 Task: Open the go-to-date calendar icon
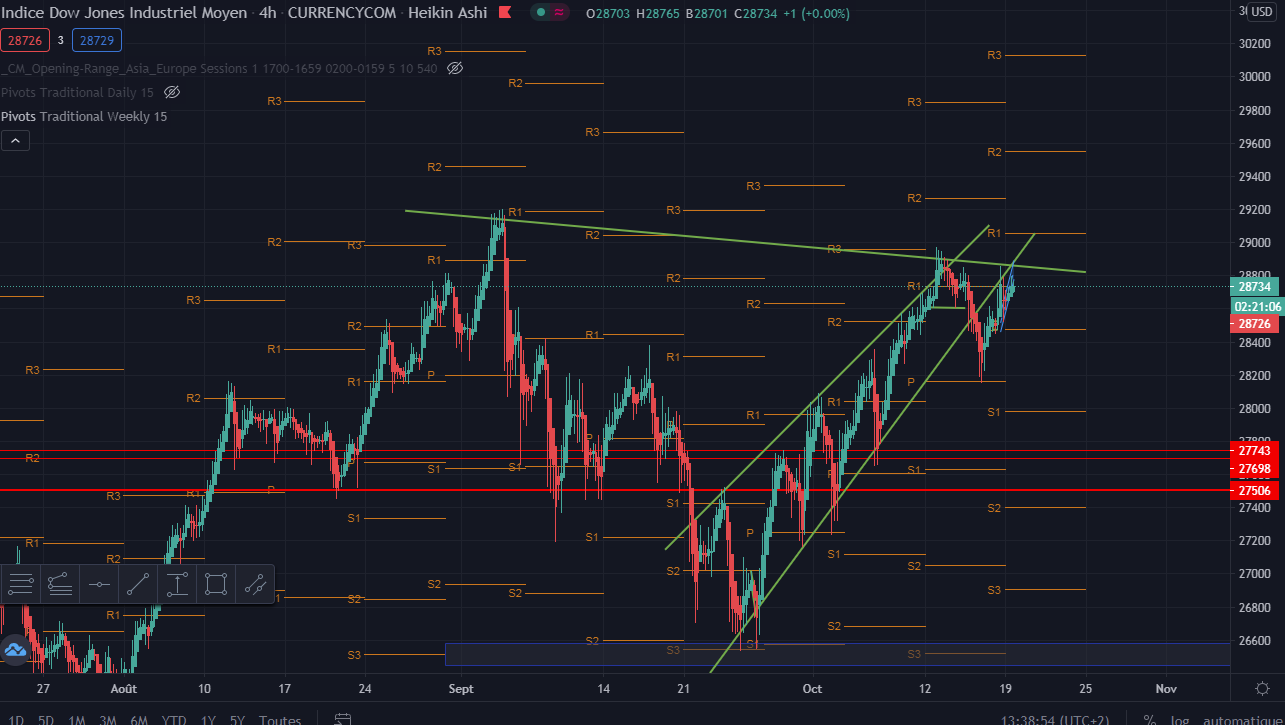point(343,719)
